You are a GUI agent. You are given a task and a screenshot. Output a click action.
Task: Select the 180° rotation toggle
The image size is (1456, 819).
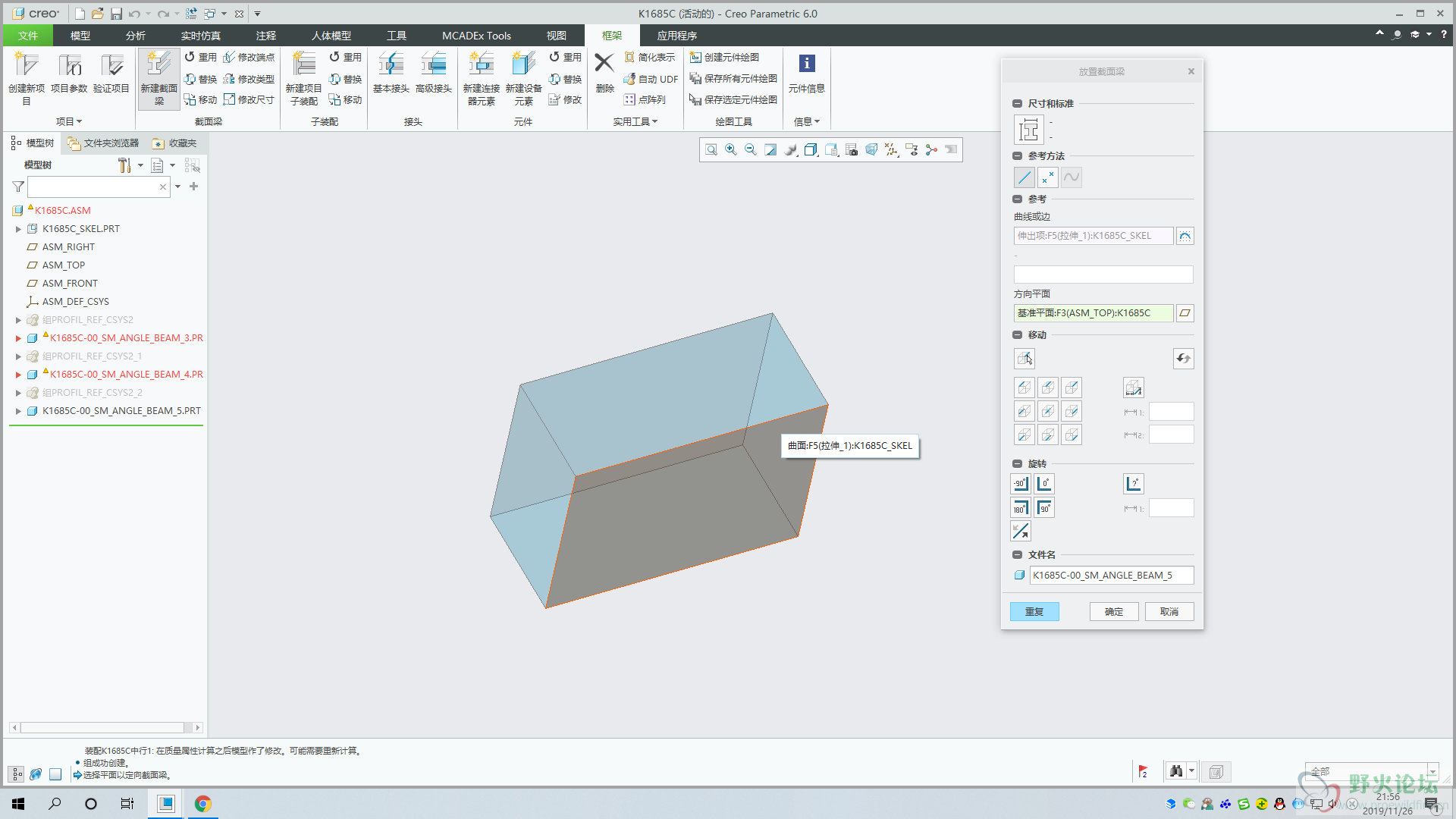[x=1021, y=508]
